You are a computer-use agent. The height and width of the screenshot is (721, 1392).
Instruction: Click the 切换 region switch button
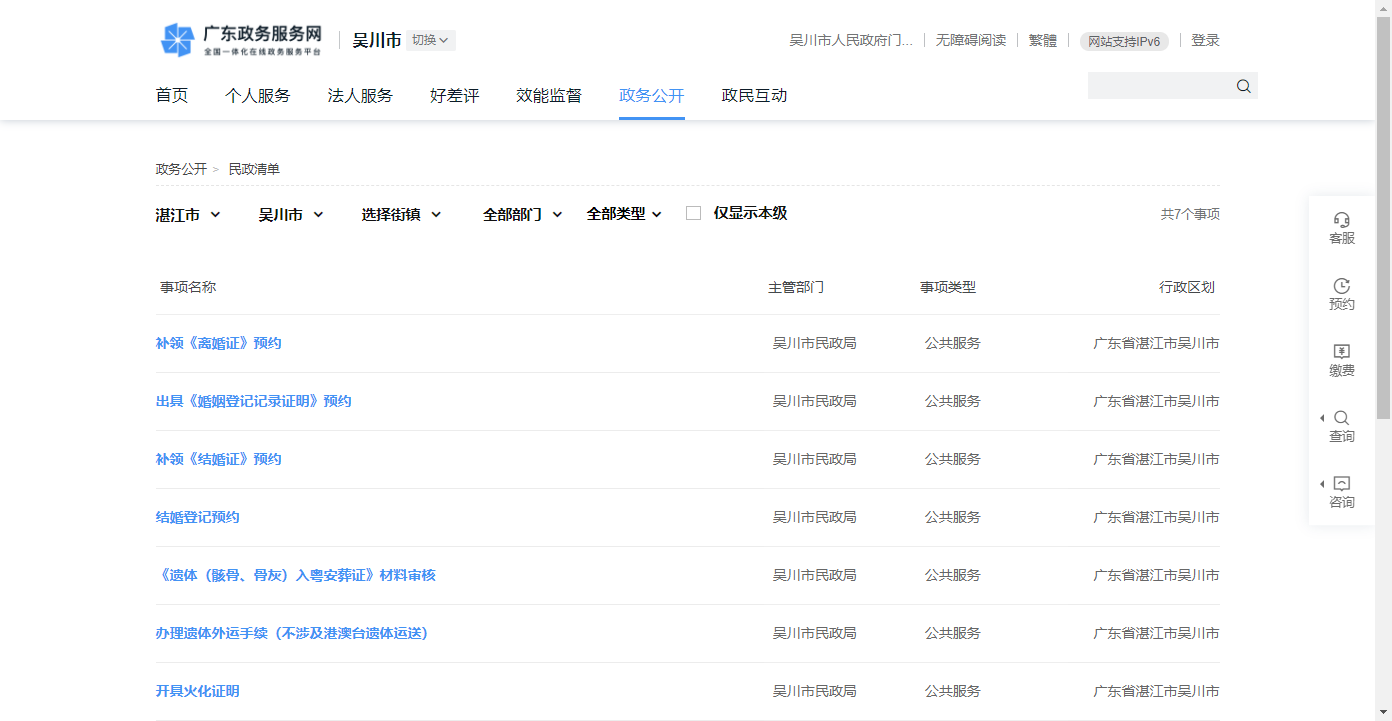430,40
